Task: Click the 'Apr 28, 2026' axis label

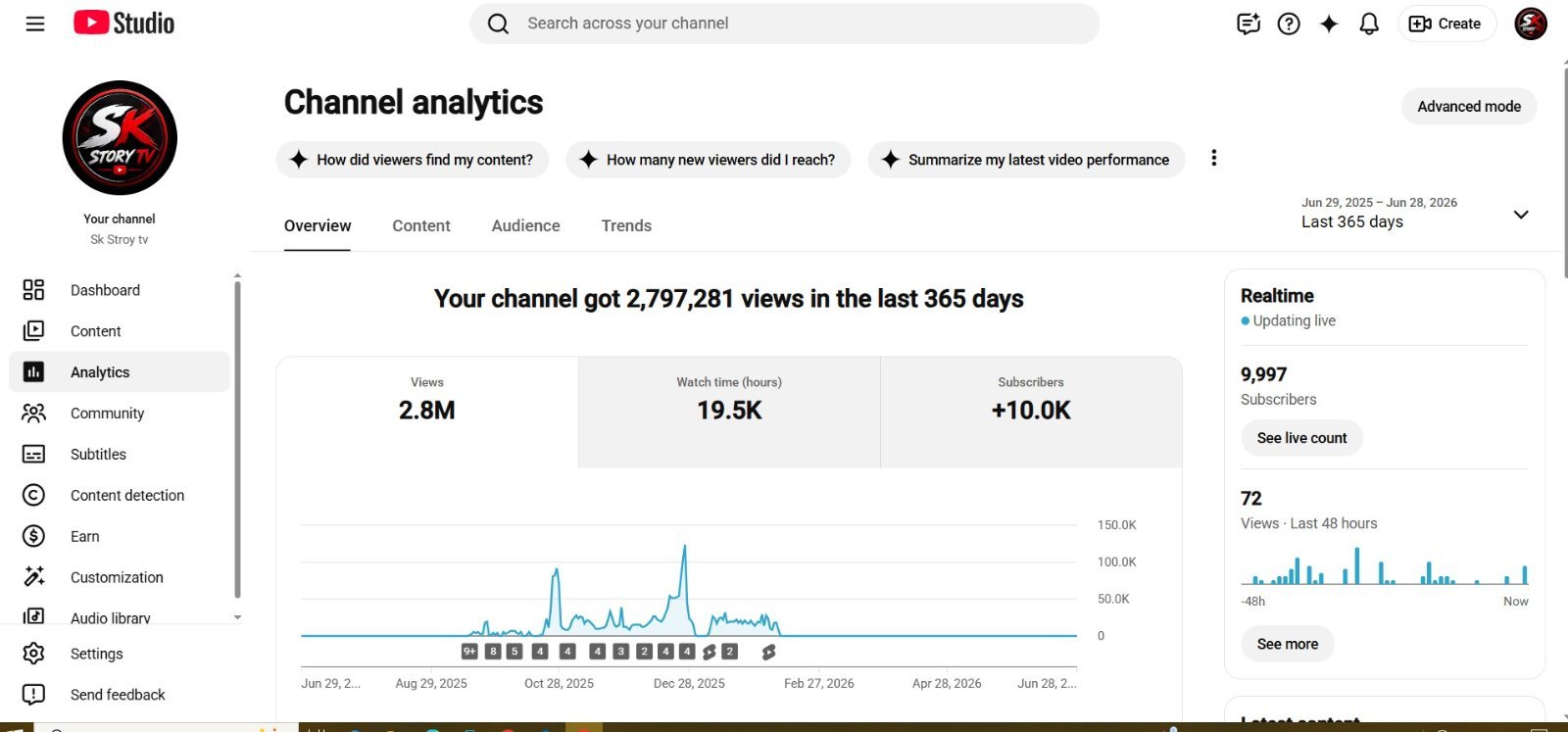Action: [x=947, y=683]
